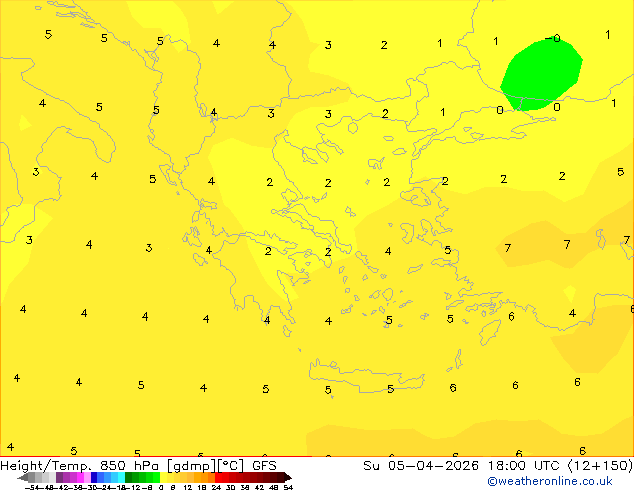Click the bright red legend swatch at 24
This screenshot has height=490, width=634.
(218, 477)
